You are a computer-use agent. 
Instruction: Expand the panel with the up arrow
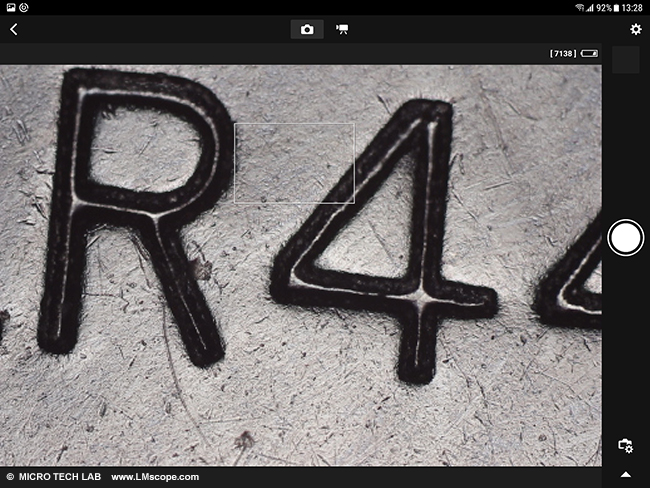(625, 474)
